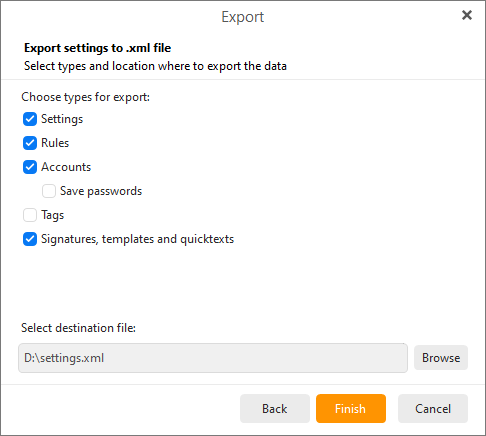Disable the Accounts export checkbox

pyautogui.click(x=30, y=167)
